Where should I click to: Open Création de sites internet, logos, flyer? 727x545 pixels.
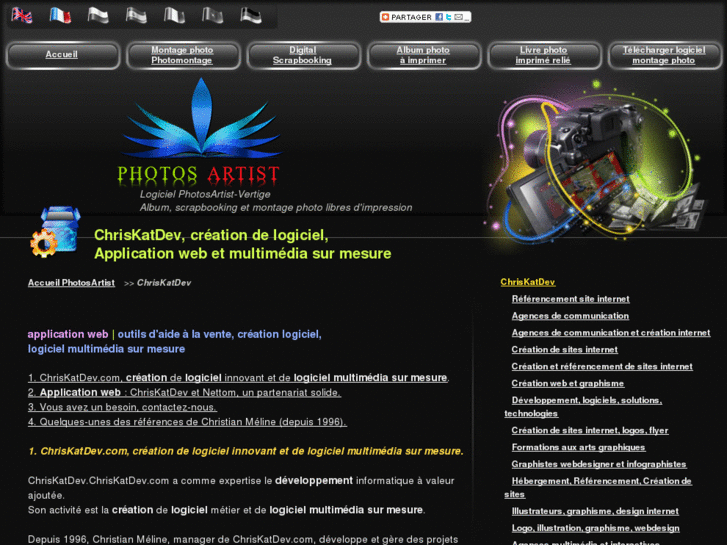[590, 430]
